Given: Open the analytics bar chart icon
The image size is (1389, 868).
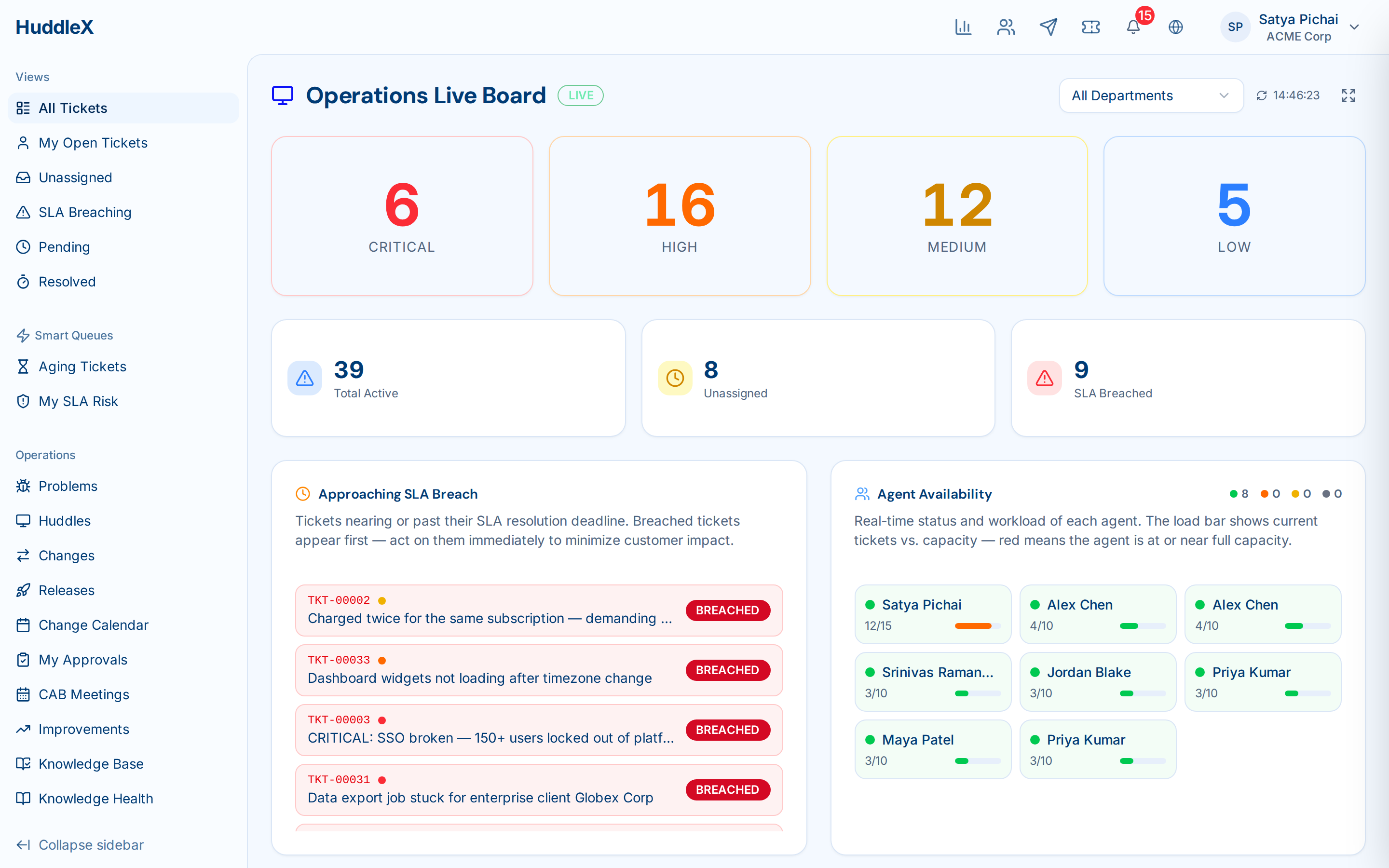Looking at the screenshot, I should coord(963,27).
